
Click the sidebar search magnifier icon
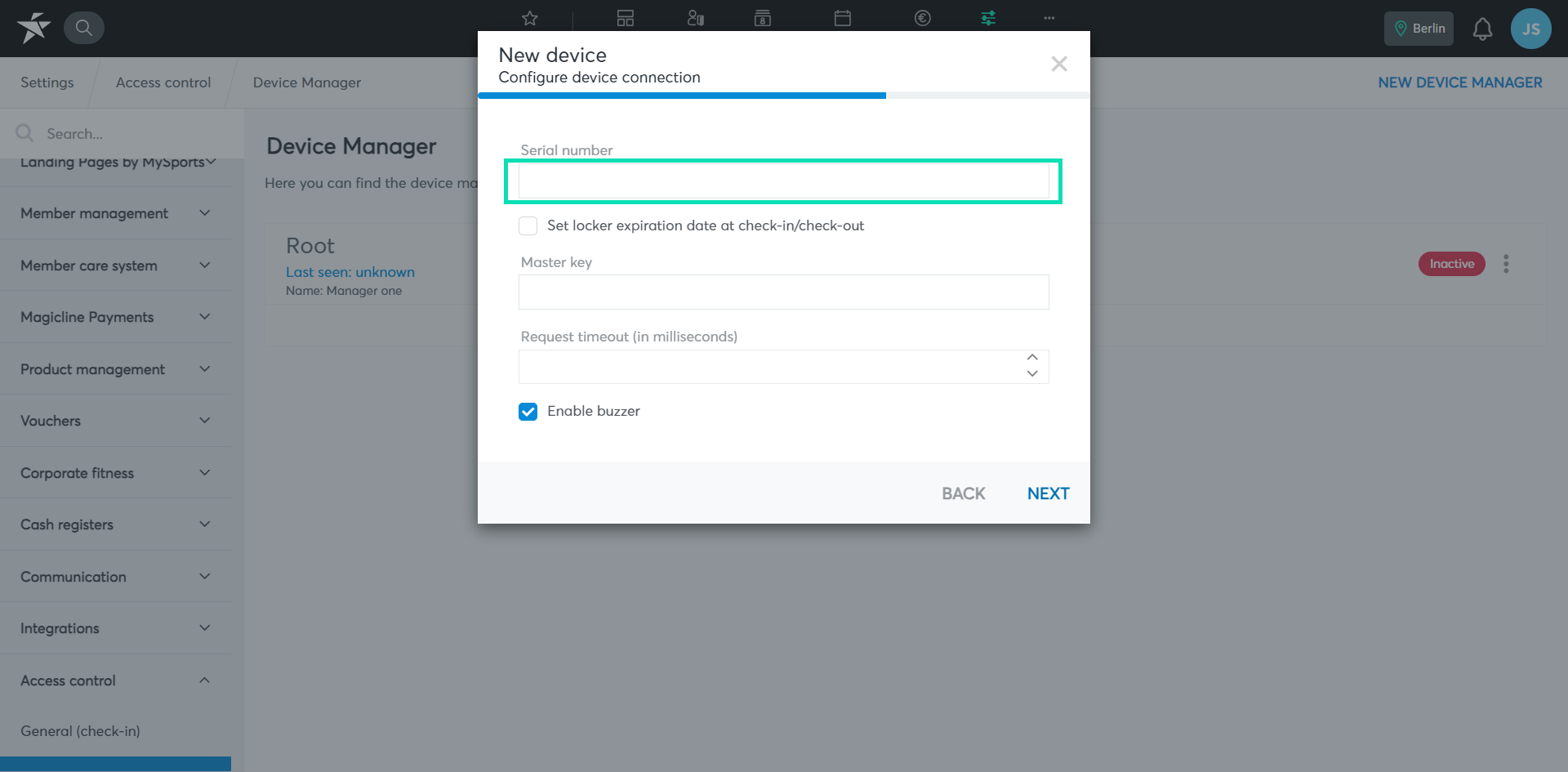24,132
